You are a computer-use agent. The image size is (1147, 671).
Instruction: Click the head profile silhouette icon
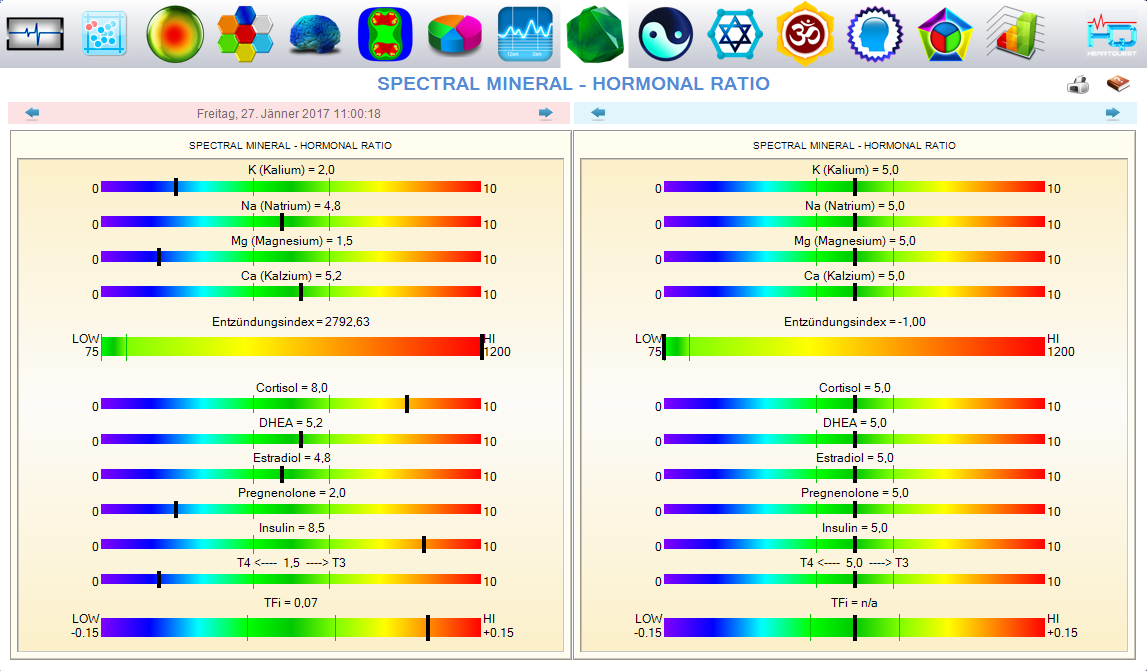click(x=875, y=34)
